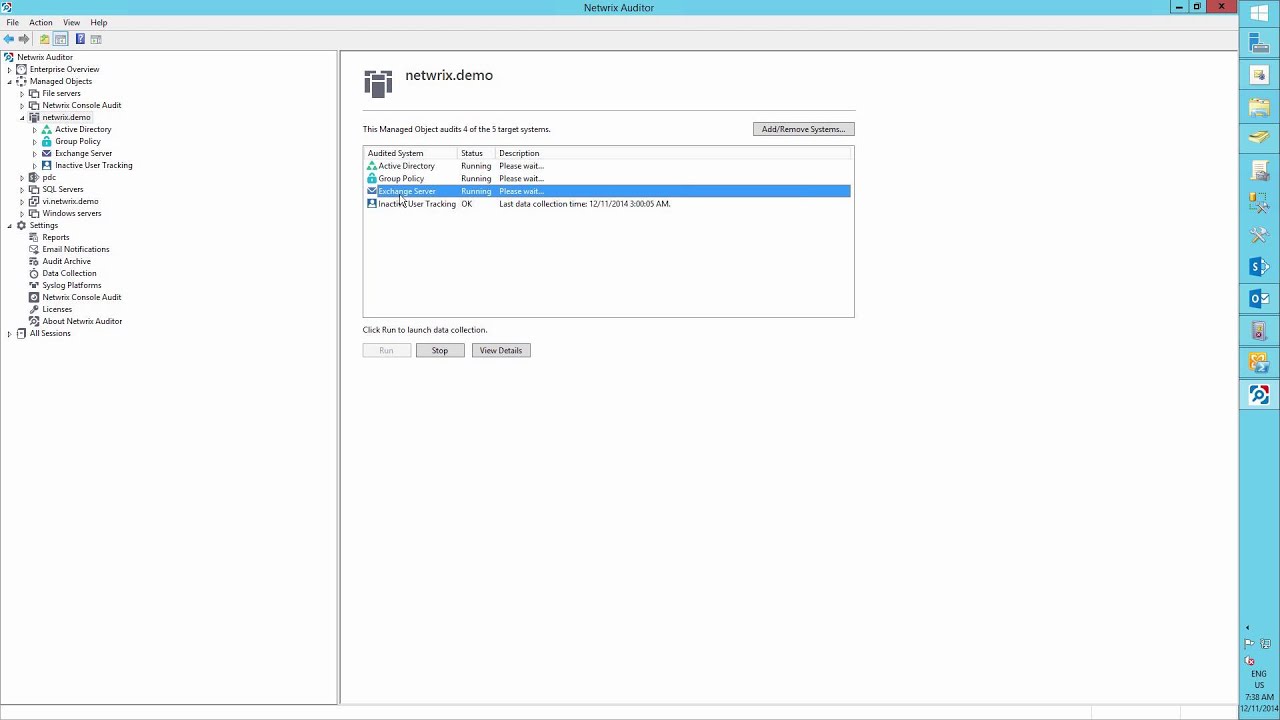1280x720 pixels.
Task: Click the Audited System column header
Action: 410,153
